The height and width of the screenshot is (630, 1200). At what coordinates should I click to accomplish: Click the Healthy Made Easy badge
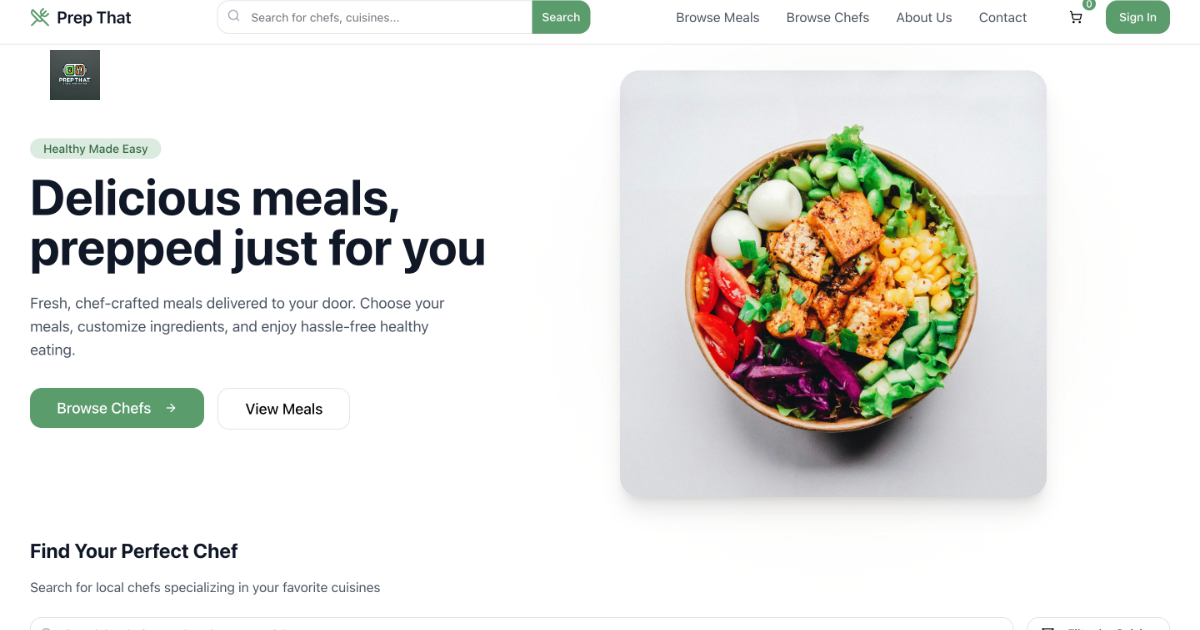pos(95,149)
